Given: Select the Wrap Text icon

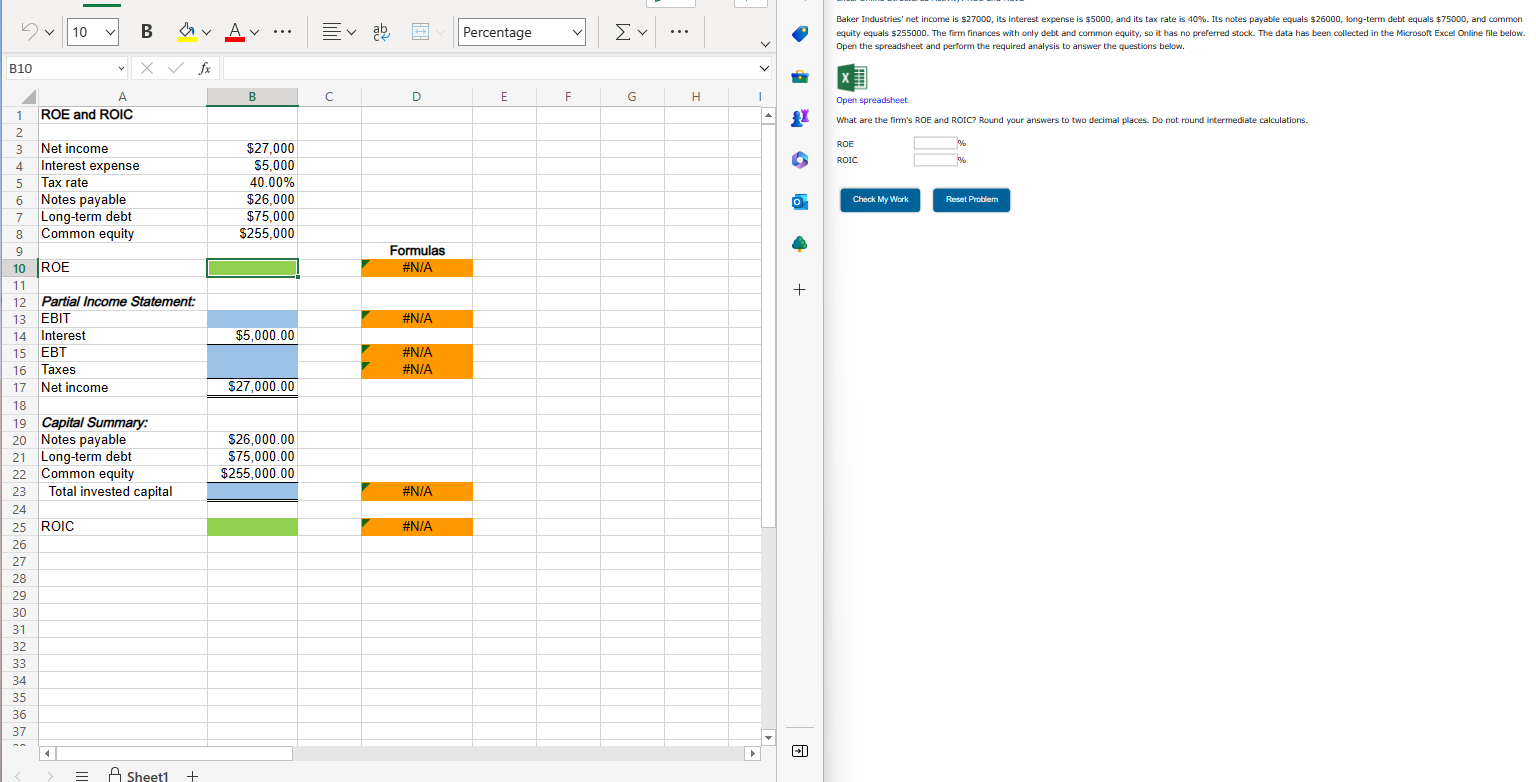Looking at the screenshot, I should [381, 32].
